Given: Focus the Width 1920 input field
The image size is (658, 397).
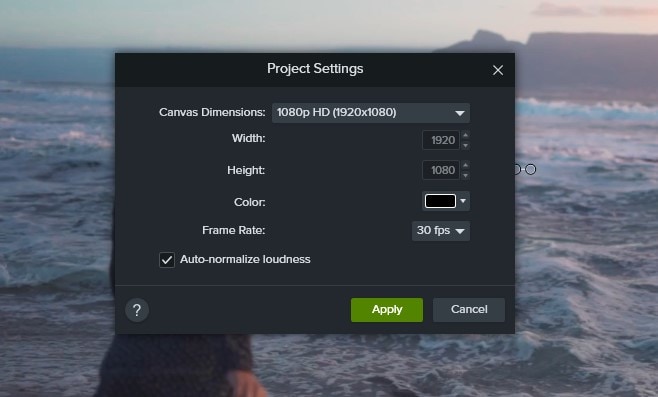Looking at the screenshot, I should click(x=441, y=140).
